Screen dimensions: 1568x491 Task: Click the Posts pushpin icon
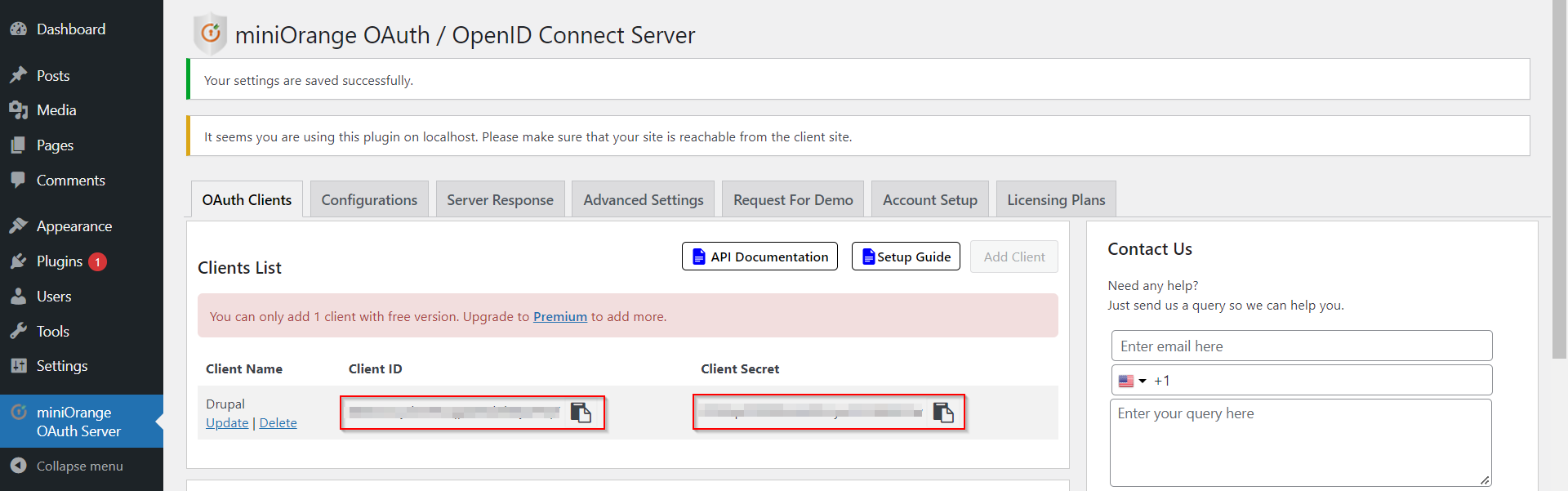pos(19,75)
